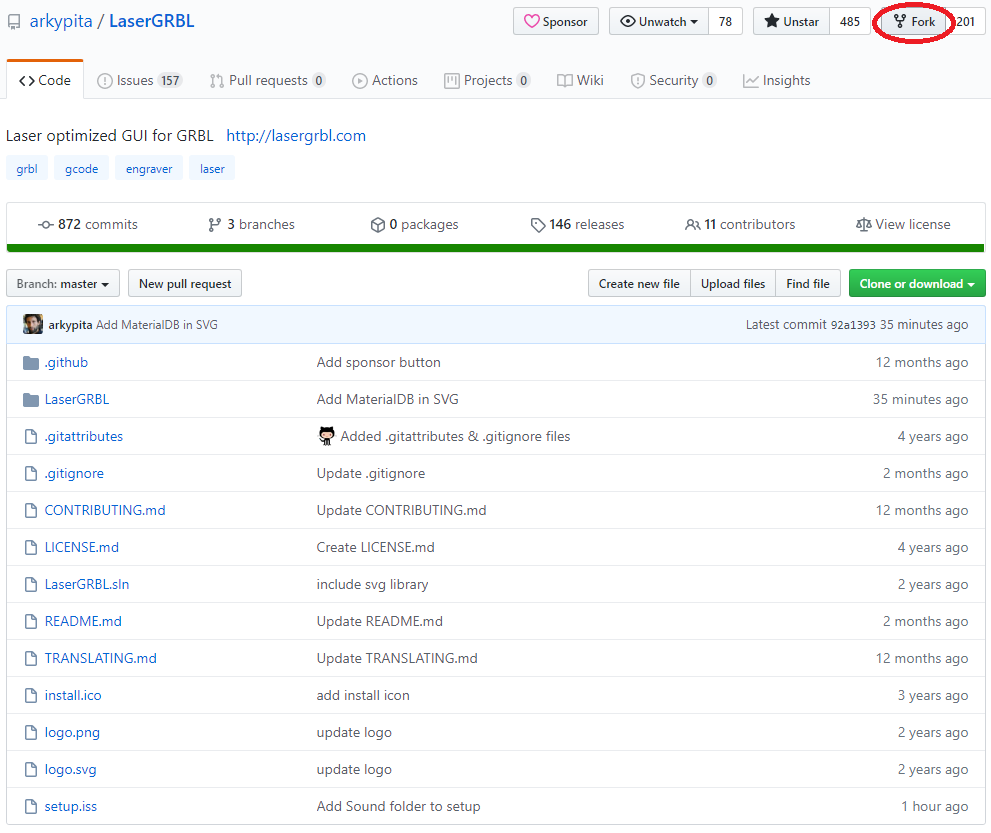Switch to the Projects tab

click(x=487, y=80)
